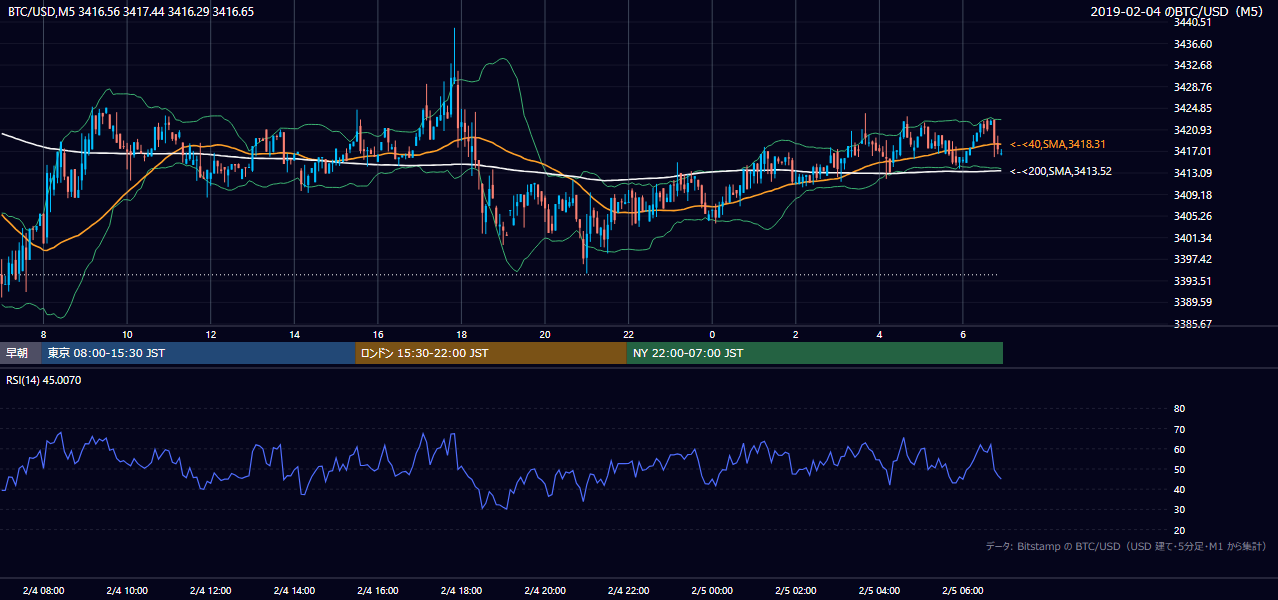Click the hour 0 tick on price chart
1278x600 pixels.
712,334
